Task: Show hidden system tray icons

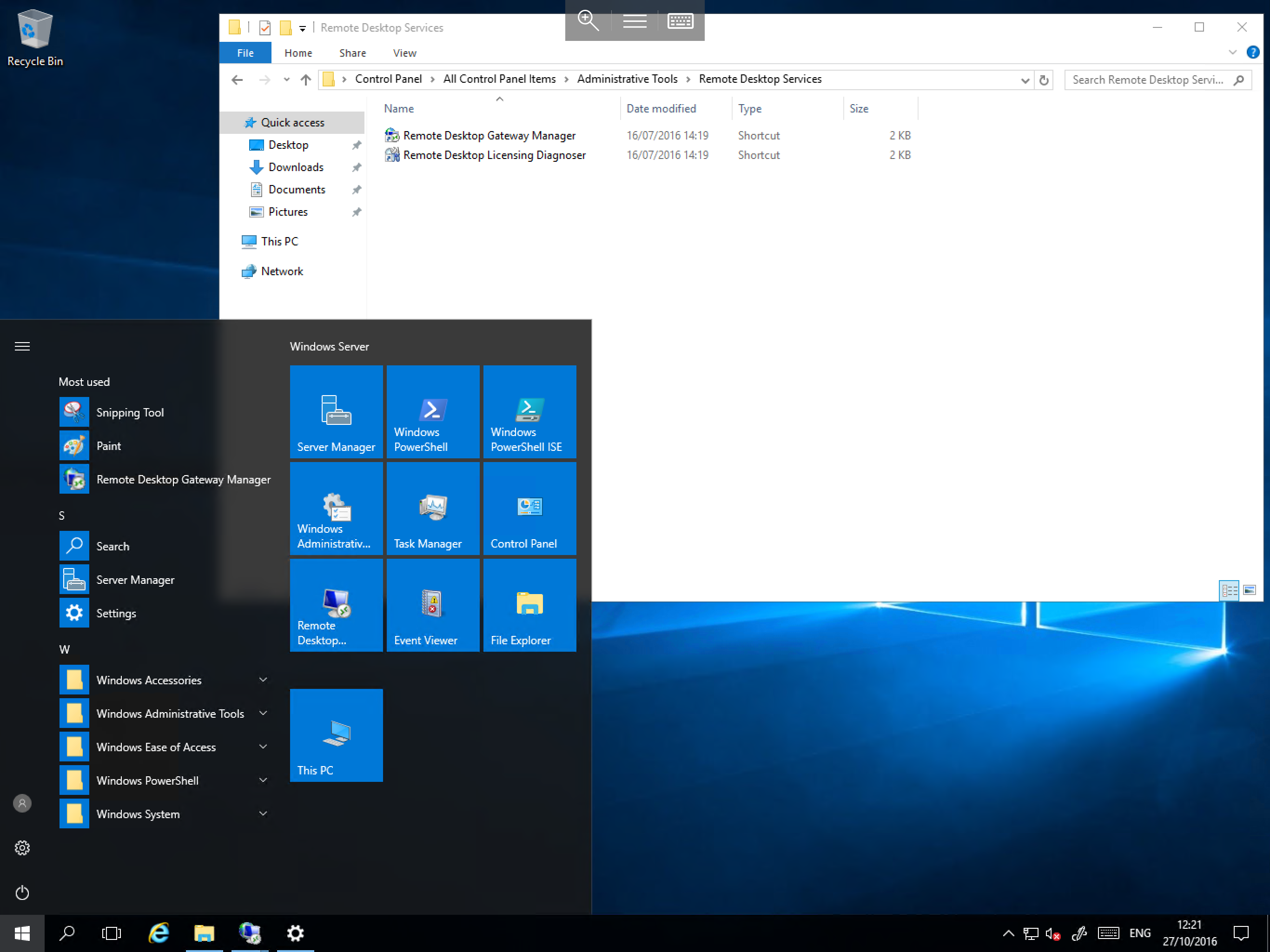Action: pos(1008,933)
